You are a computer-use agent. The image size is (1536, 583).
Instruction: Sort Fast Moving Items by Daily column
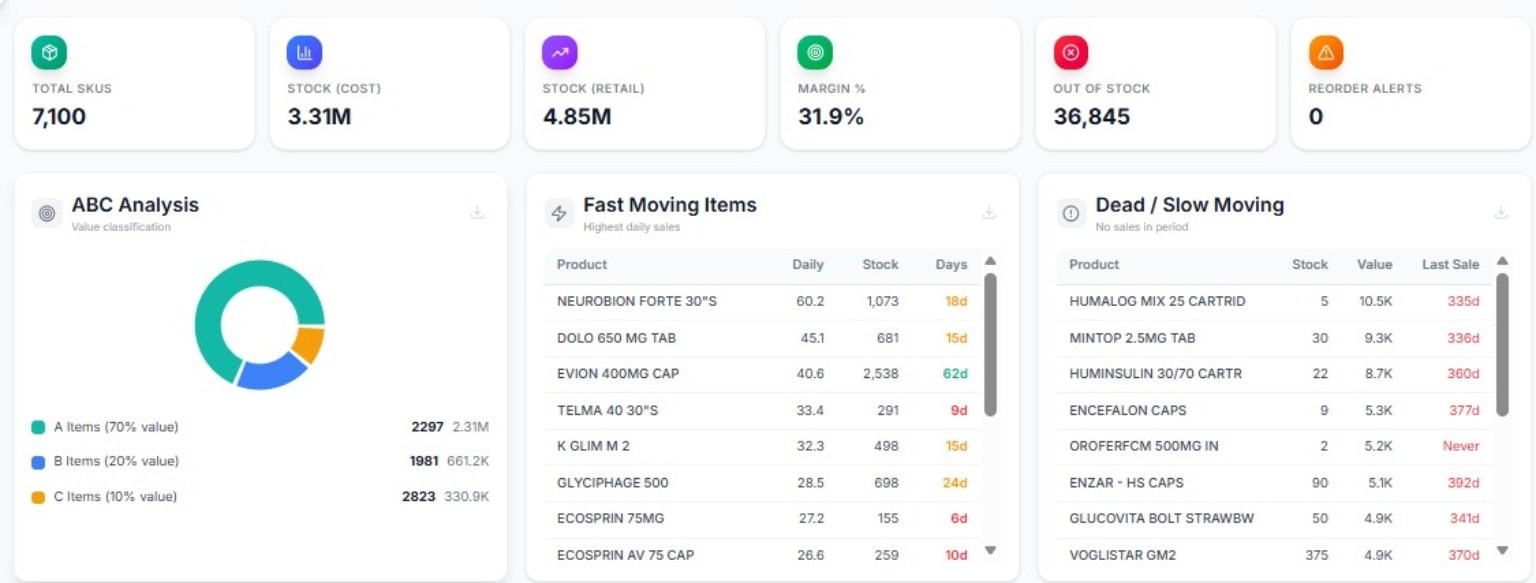(808, 265)
